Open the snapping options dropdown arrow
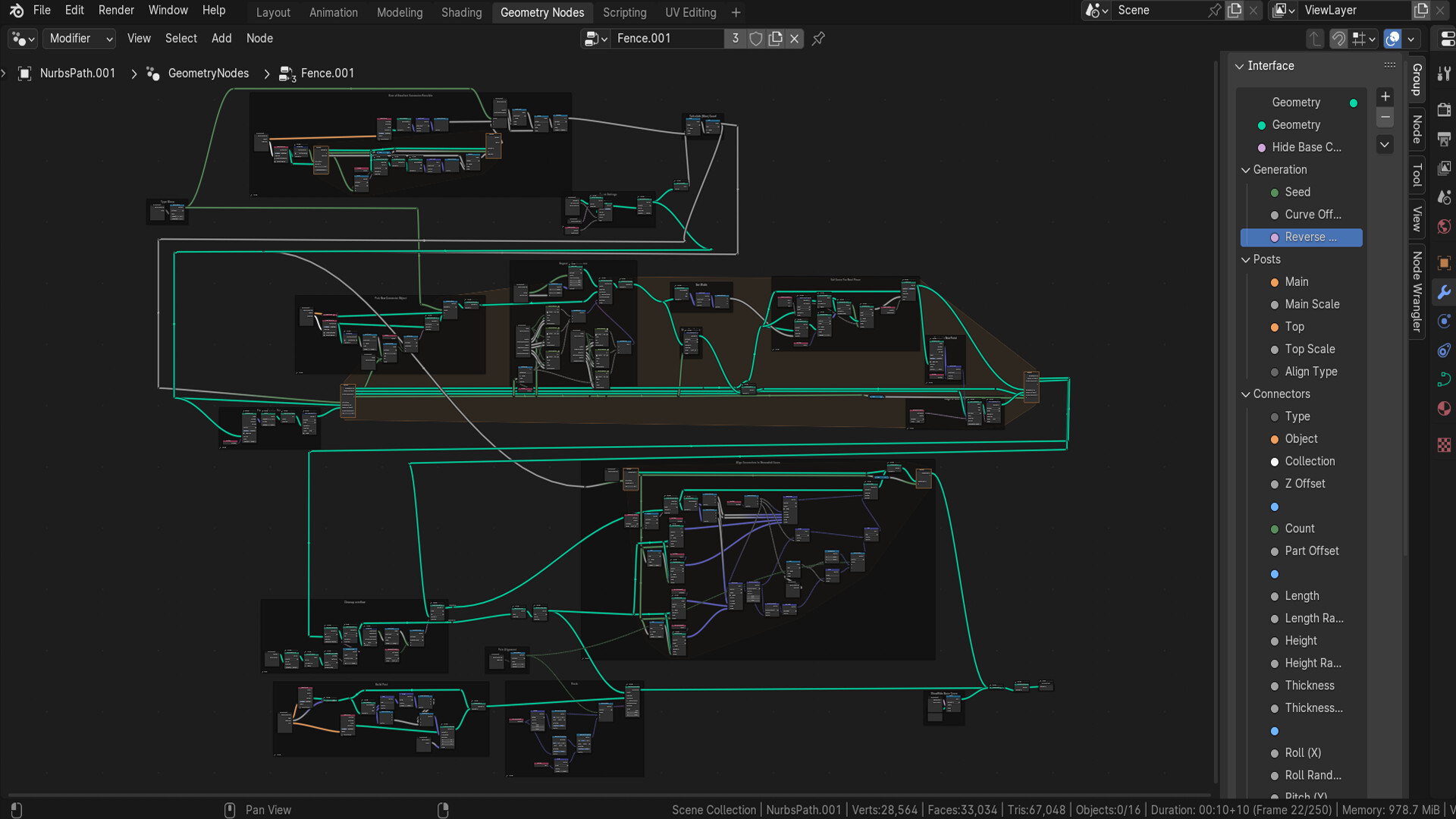1456x819 pixels. point(1373,39)
